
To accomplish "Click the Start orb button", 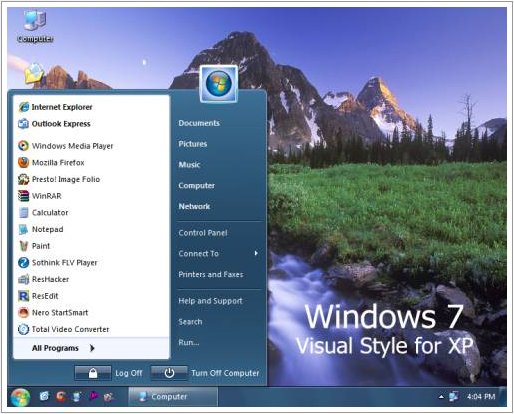I will tap(20, 397).
